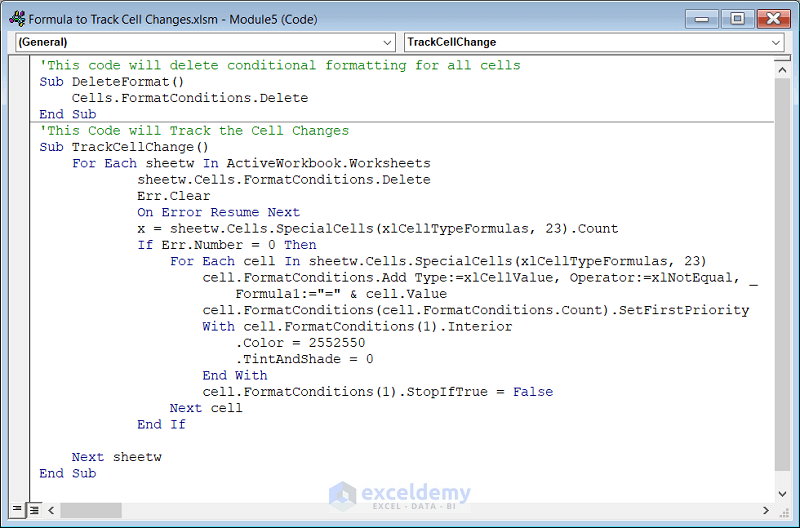Viewport: 800px width, 528px height.
Task: Click the 'Formula1:="=" & cell.Value' line
Action: click(x=341, y=294)
